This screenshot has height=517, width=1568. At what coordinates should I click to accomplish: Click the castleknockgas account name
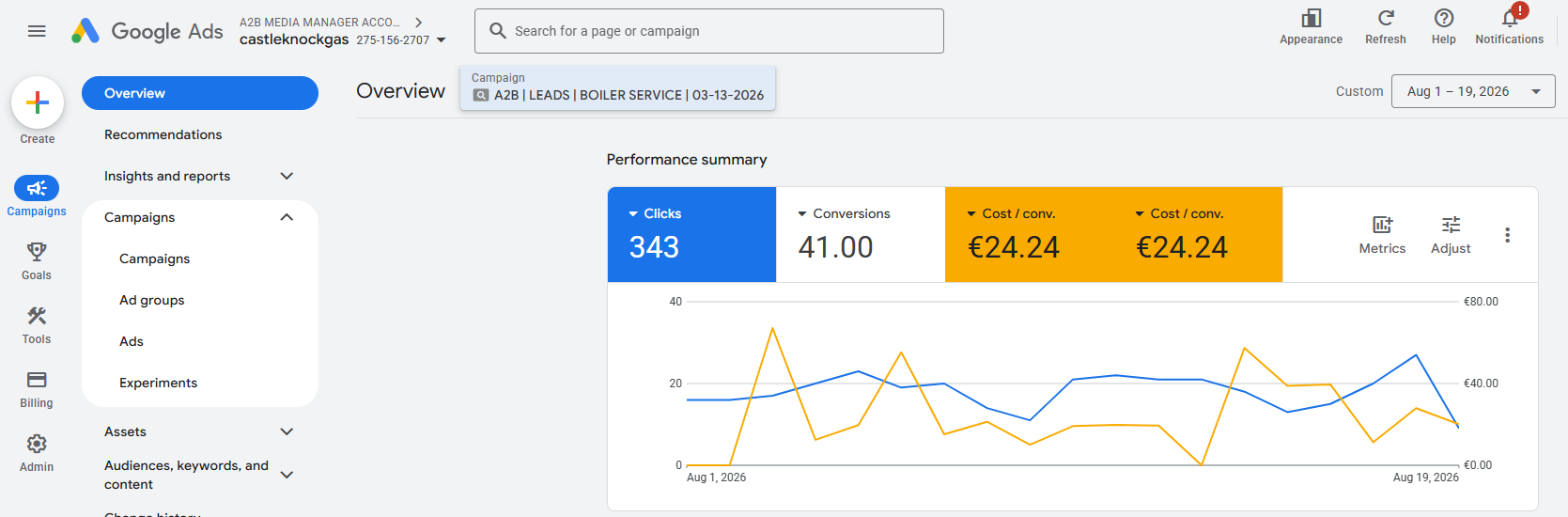point(294,39)
